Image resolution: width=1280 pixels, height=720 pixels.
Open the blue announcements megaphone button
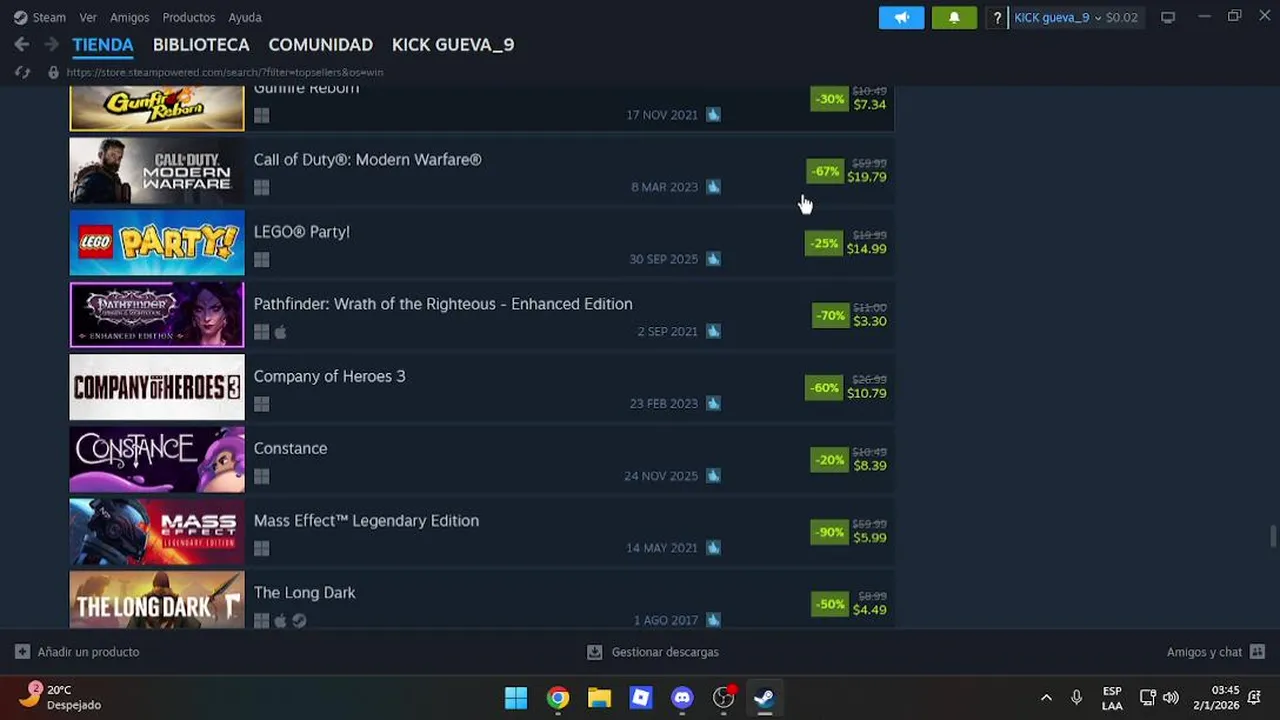tap(901, 17)
